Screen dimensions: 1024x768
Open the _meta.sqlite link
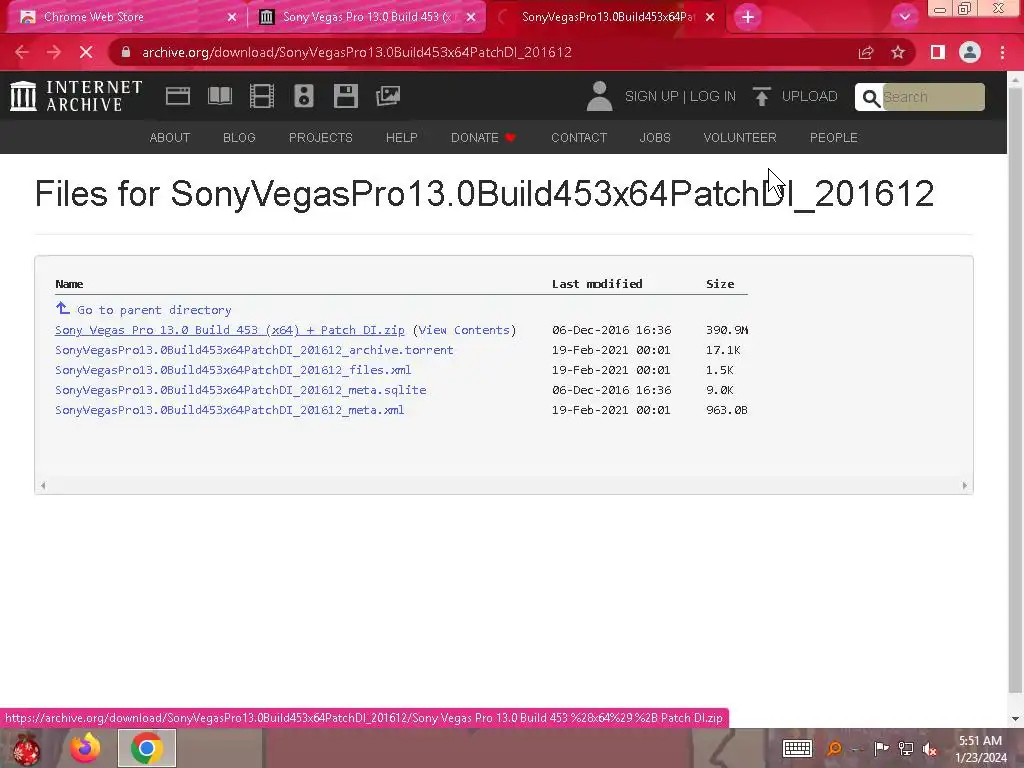[x=240, y=390]
